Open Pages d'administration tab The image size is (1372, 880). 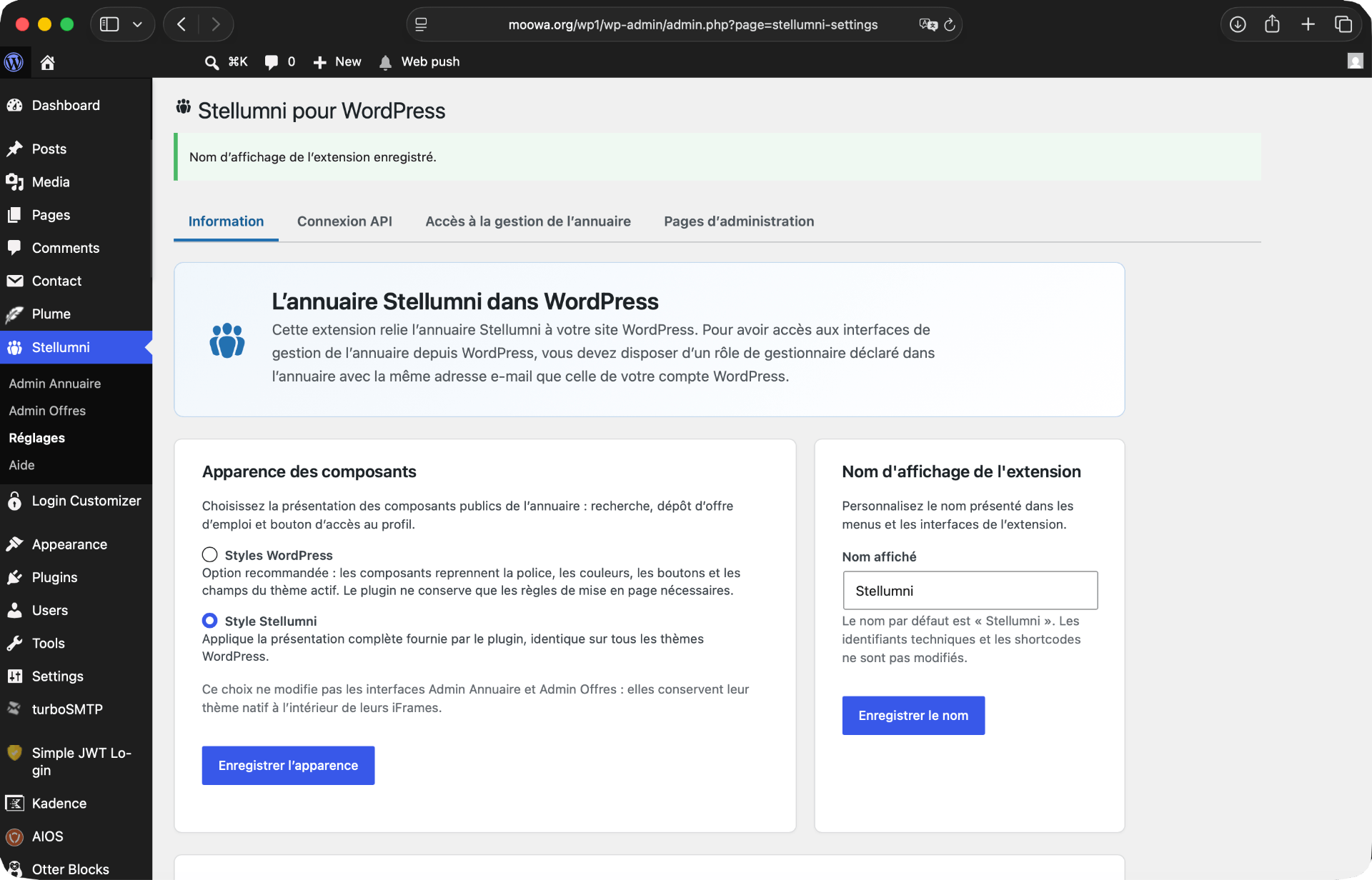tap(739, 221)
